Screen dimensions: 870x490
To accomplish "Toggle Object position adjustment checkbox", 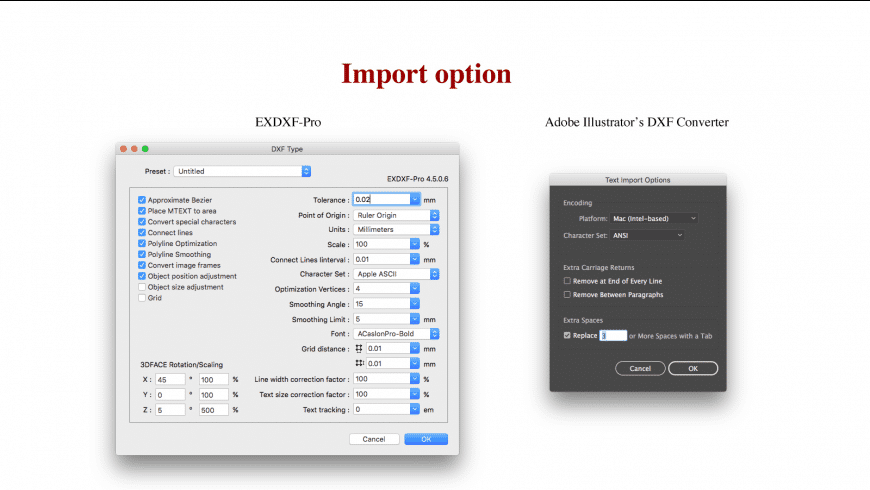I will pos(142,276).
